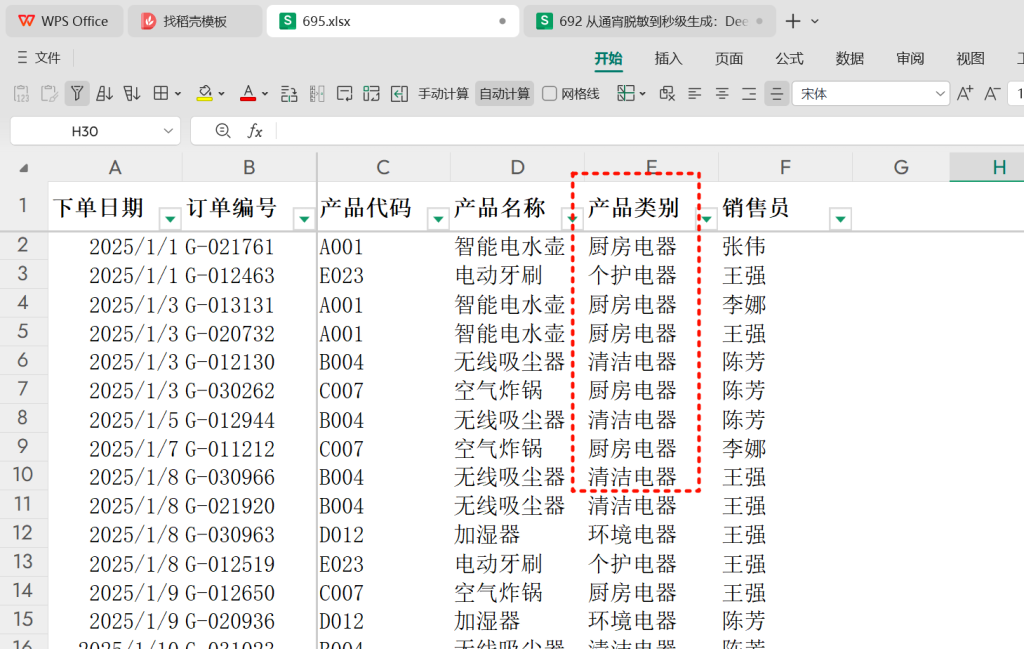Switch to the 692 document tab
The image size is (1024, 649).
point(649,21)
